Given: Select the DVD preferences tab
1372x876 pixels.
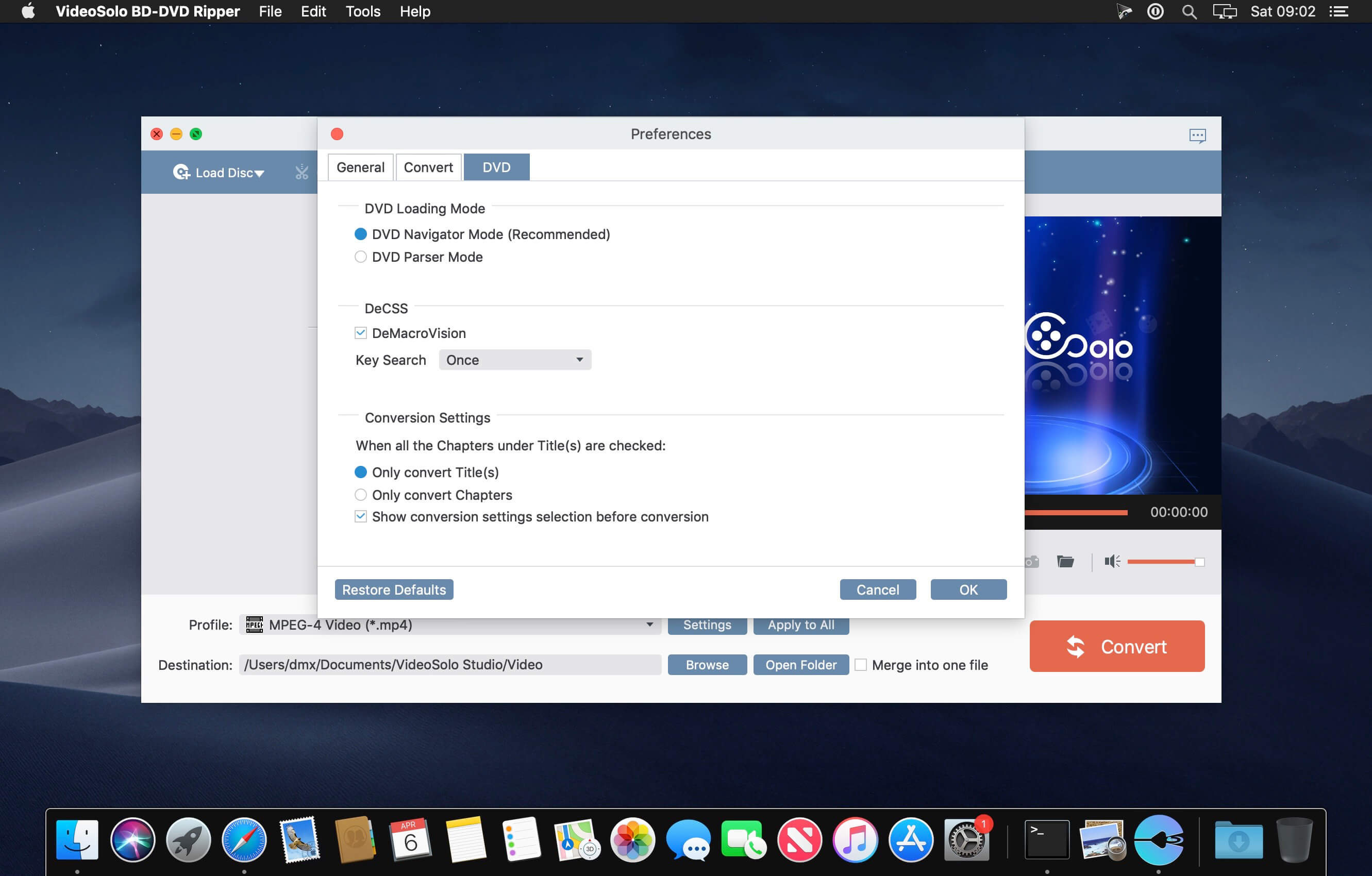Looking at the screenshot, I should (x=496, y=167).
